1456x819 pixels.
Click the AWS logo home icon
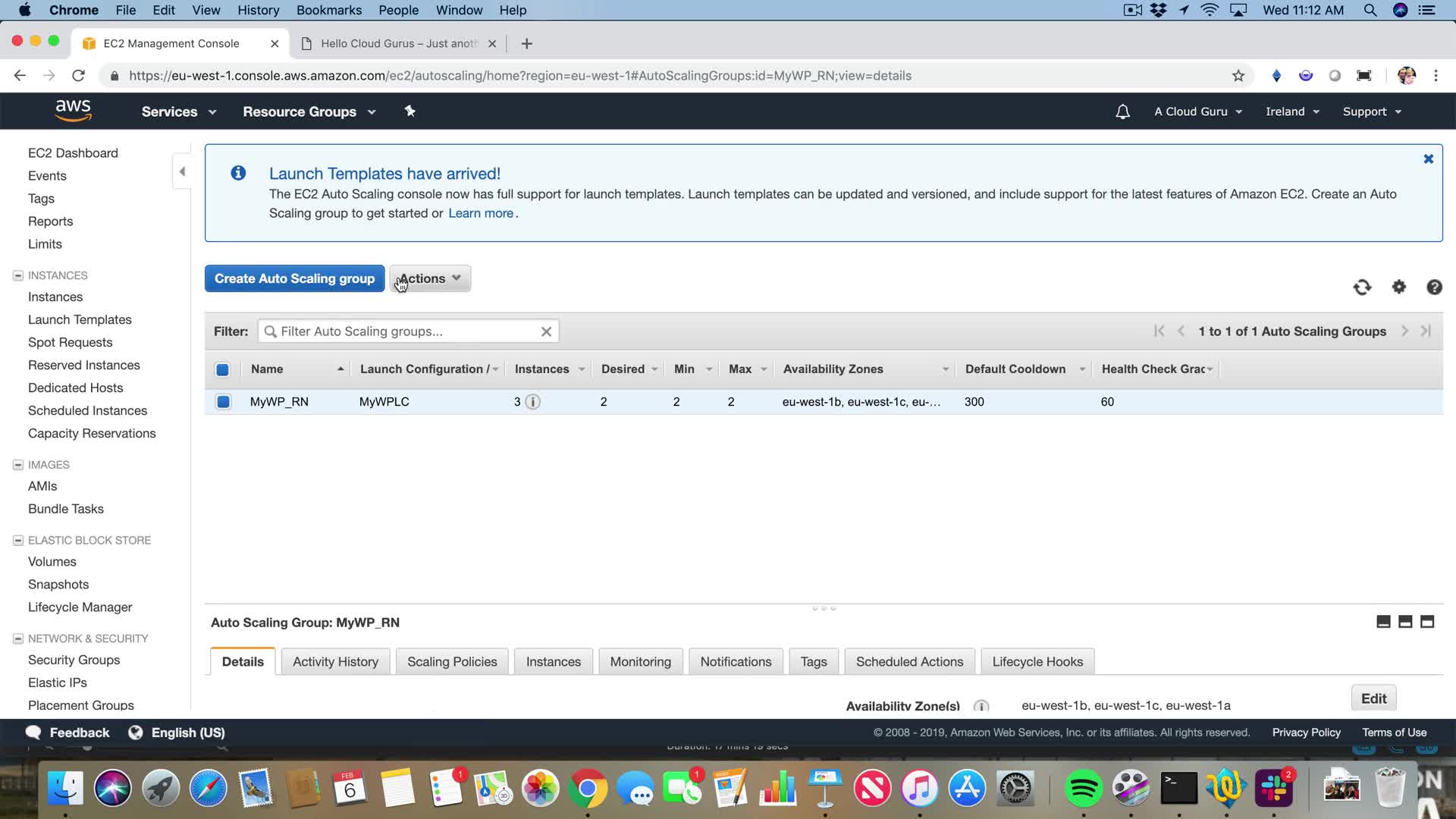74,111
